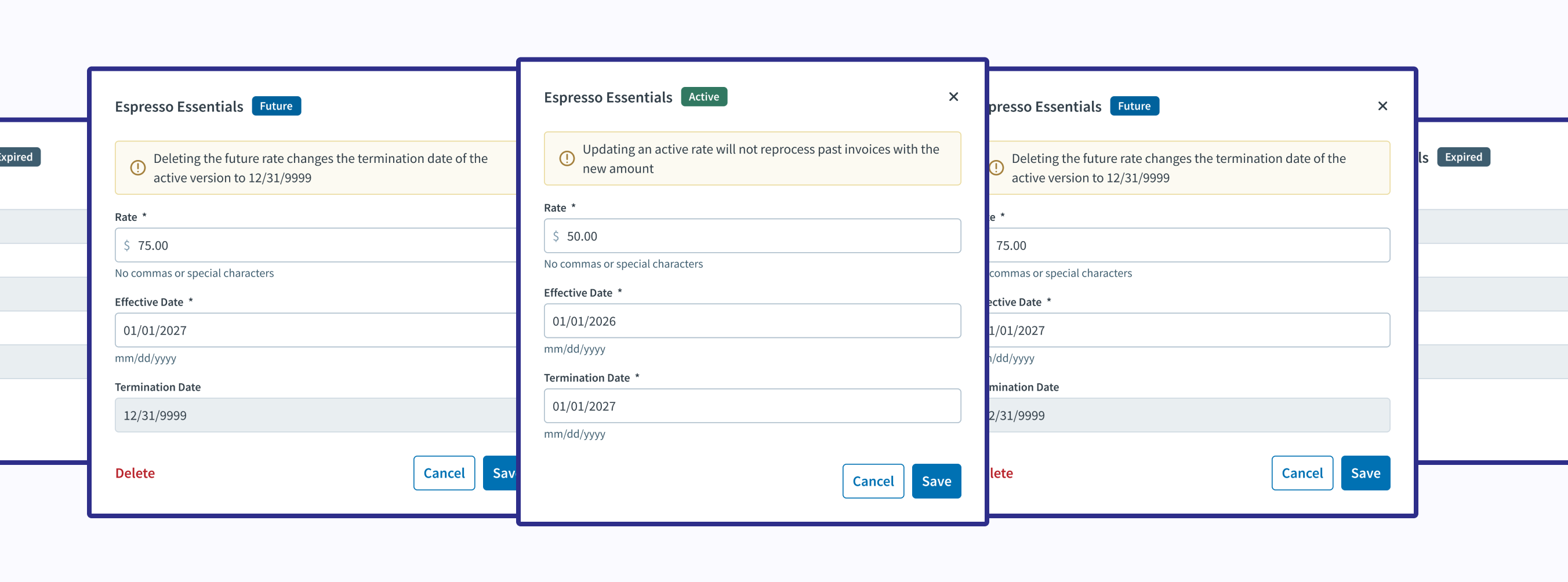Viewport: 1568px width, 582px height.
Task: Click Termination Date field with 01/01/2027
Action: click(752, 406)
